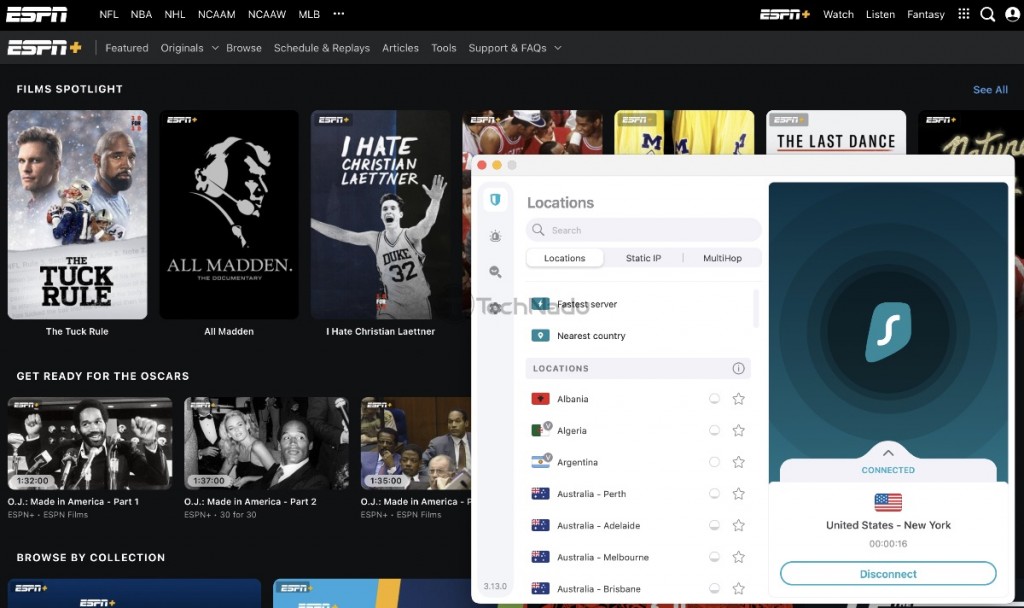Open the Fantasy link
Screen dimensions: 1024x608
(x=925, y=14)
